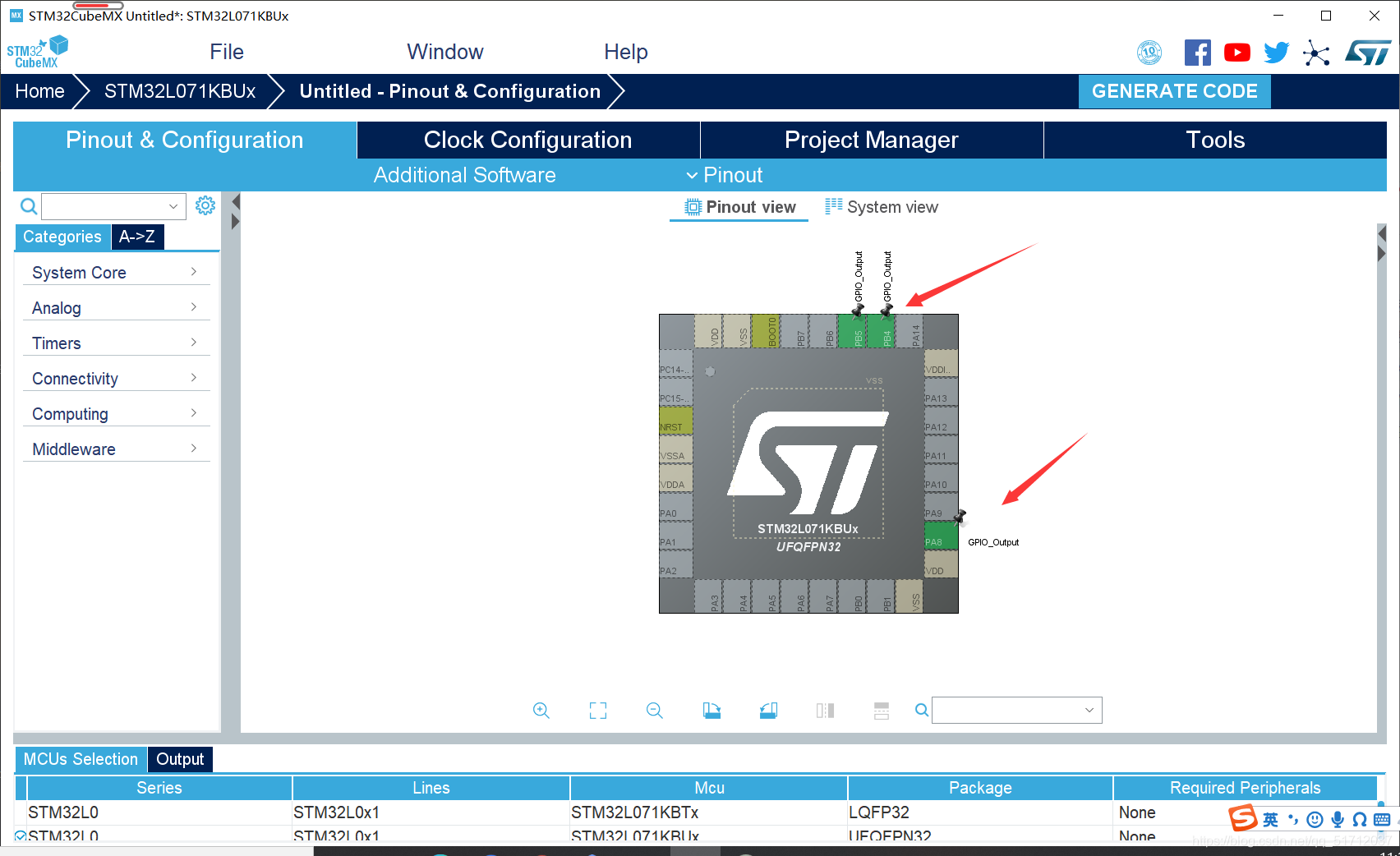This screenshot has width=1400, height=856.
Task: Switch to the Clock Configuration tab
Action: (x=528, y=140)
